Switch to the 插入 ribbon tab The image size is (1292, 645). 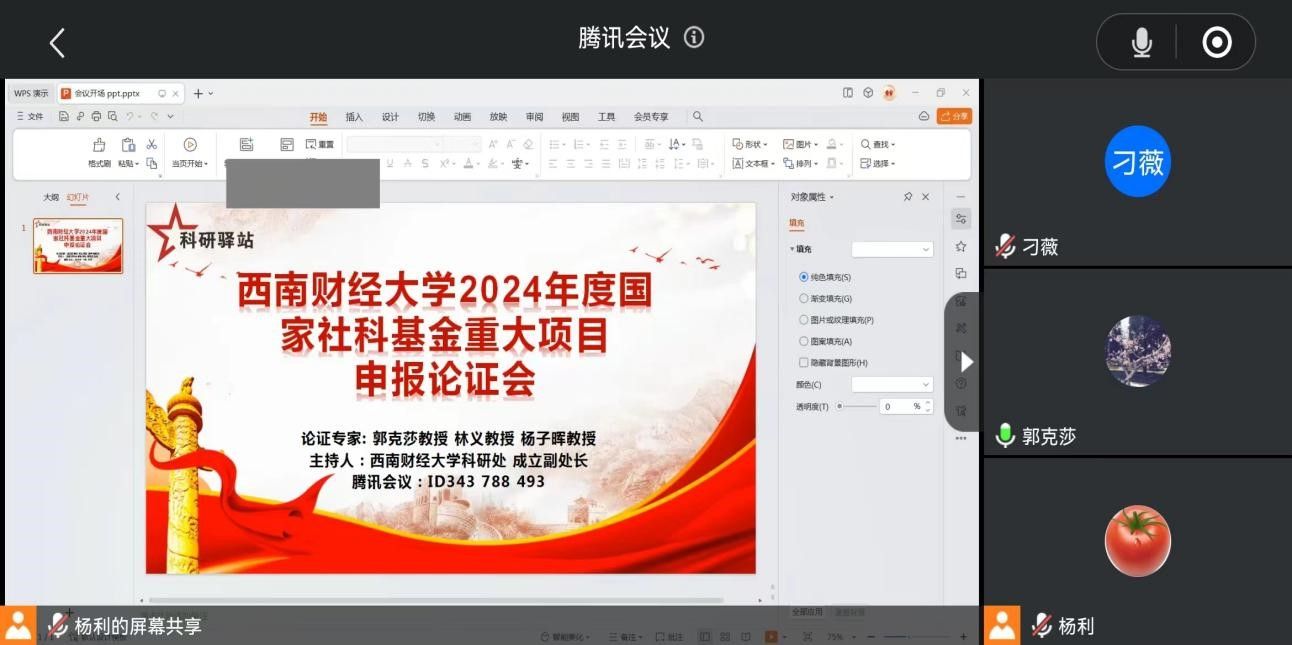click(x=353, y=117)
